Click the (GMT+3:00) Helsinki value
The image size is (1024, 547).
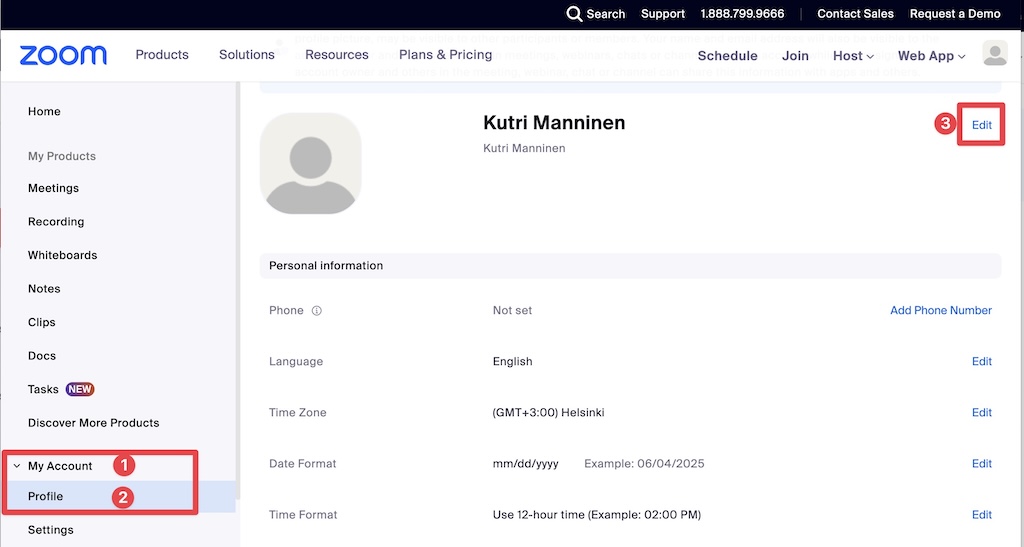(x=549, y=413)
